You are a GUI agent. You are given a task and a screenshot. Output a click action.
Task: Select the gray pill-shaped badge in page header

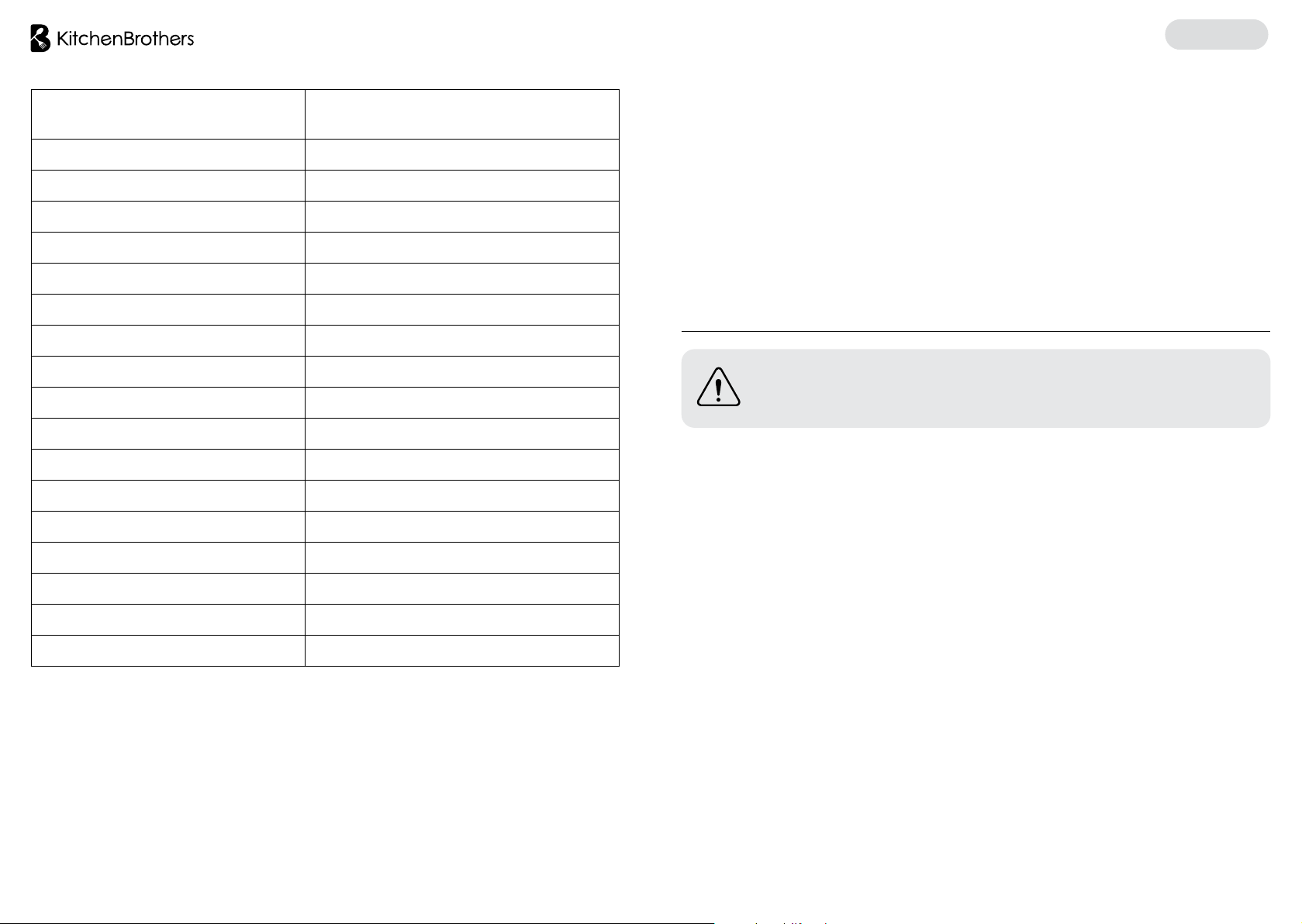point(1216,35)
